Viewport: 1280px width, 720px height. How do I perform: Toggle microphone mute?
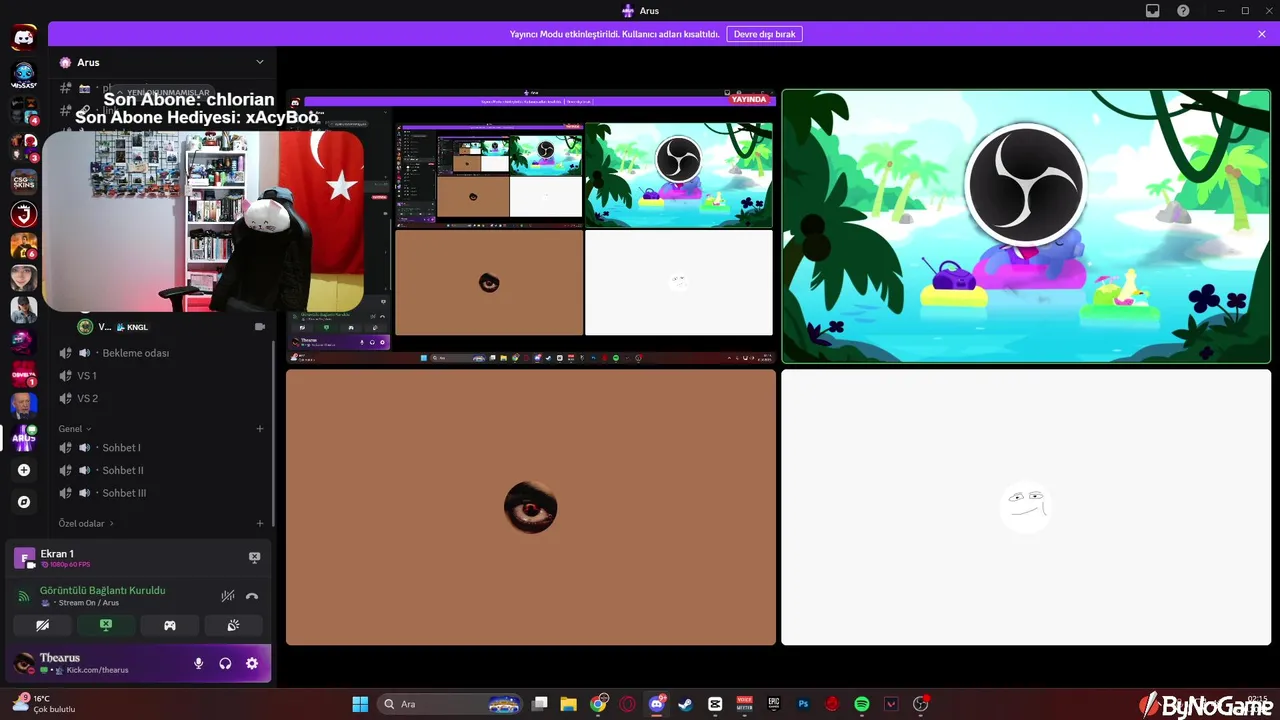point(198,663)
